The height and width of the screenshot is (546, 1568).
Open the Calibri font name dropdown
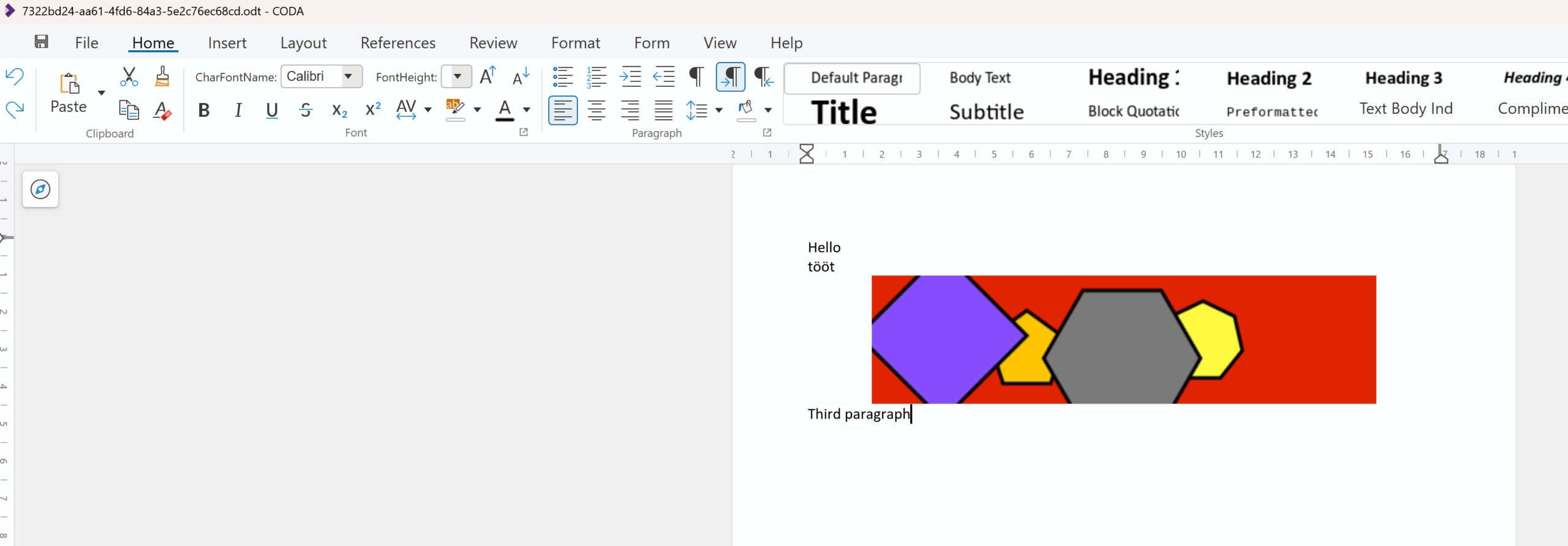click(348, 77)
